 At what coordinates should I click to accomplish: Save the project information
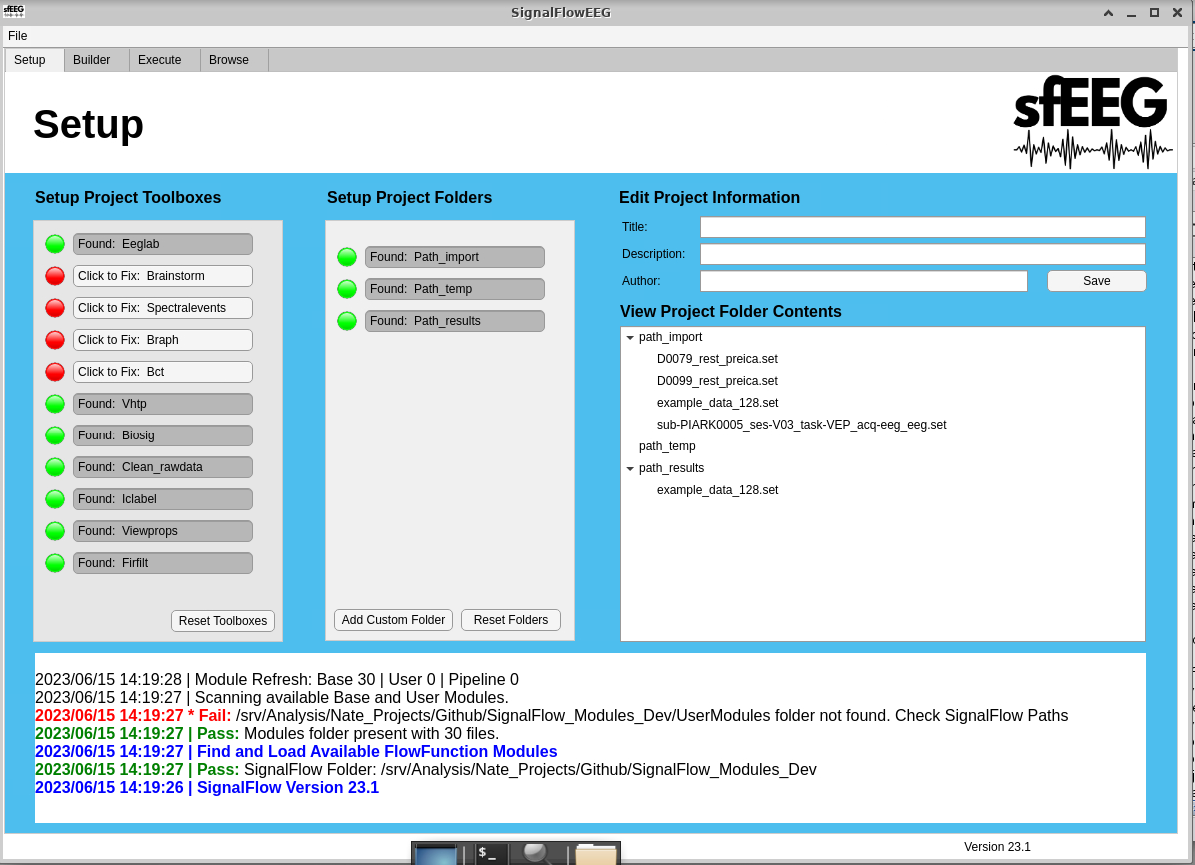1096,281
